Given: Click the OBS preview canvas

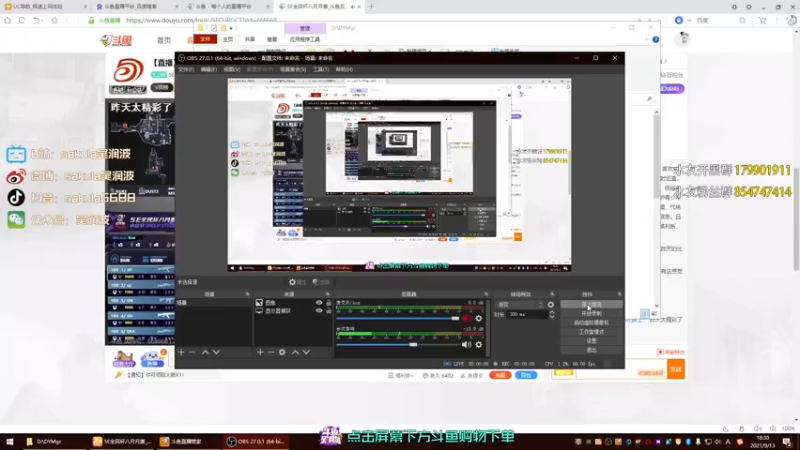Looking at the screenshot, I should tap(399, 174).
